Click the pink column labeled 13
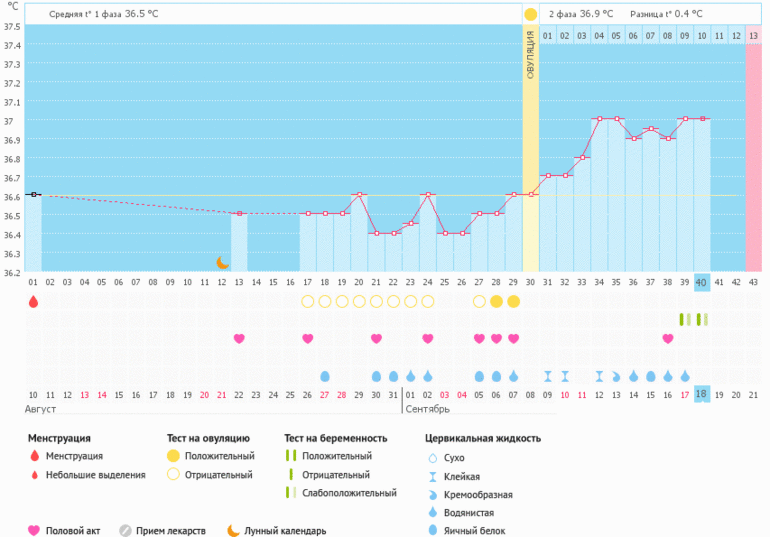This screenshot has height=537, width=770. coord(753,36)
